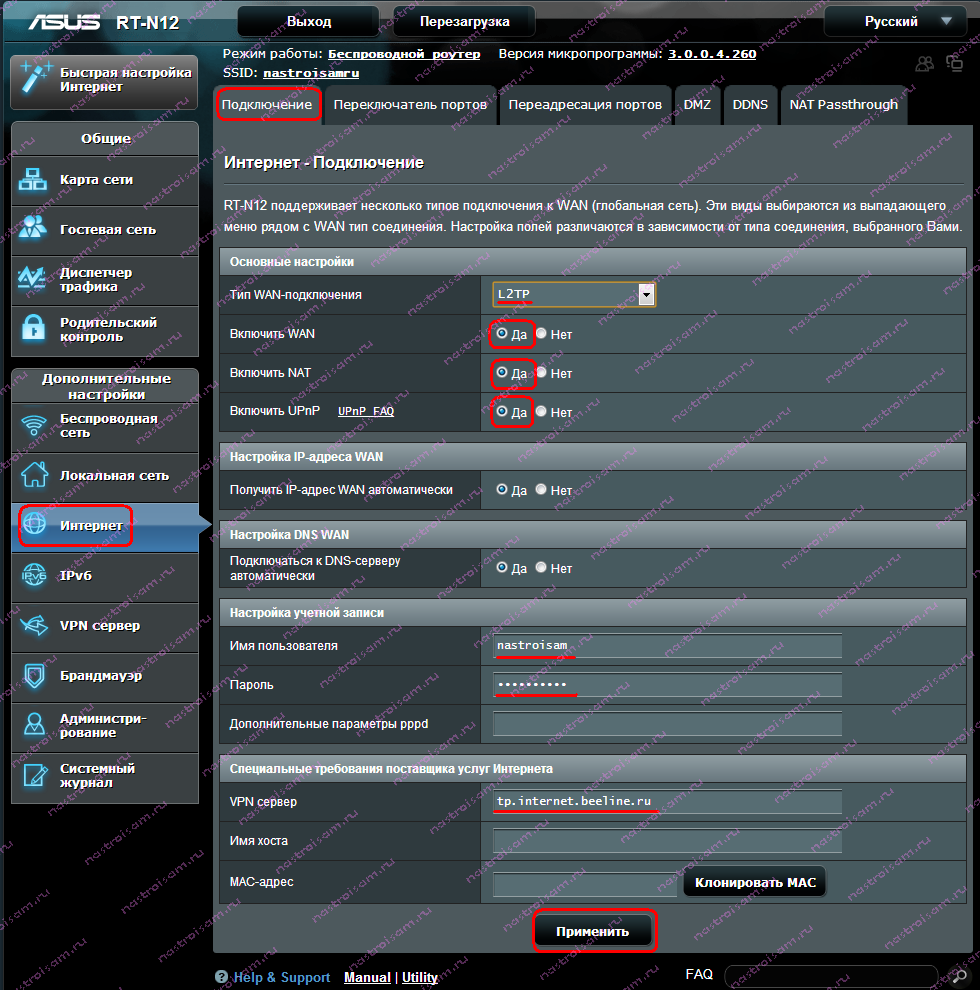Open the IPv6 settings icon
Viewport: 980px width, 990px height.
pos(34,576)
